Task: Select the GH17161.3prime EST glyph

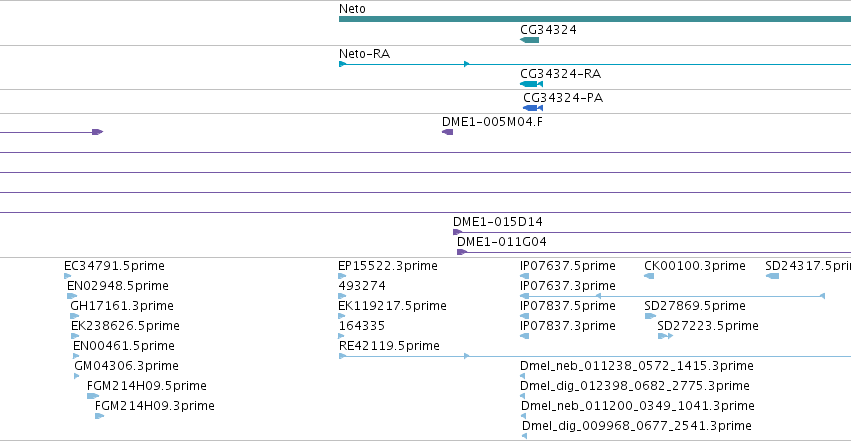Action: tap(74, 316)
